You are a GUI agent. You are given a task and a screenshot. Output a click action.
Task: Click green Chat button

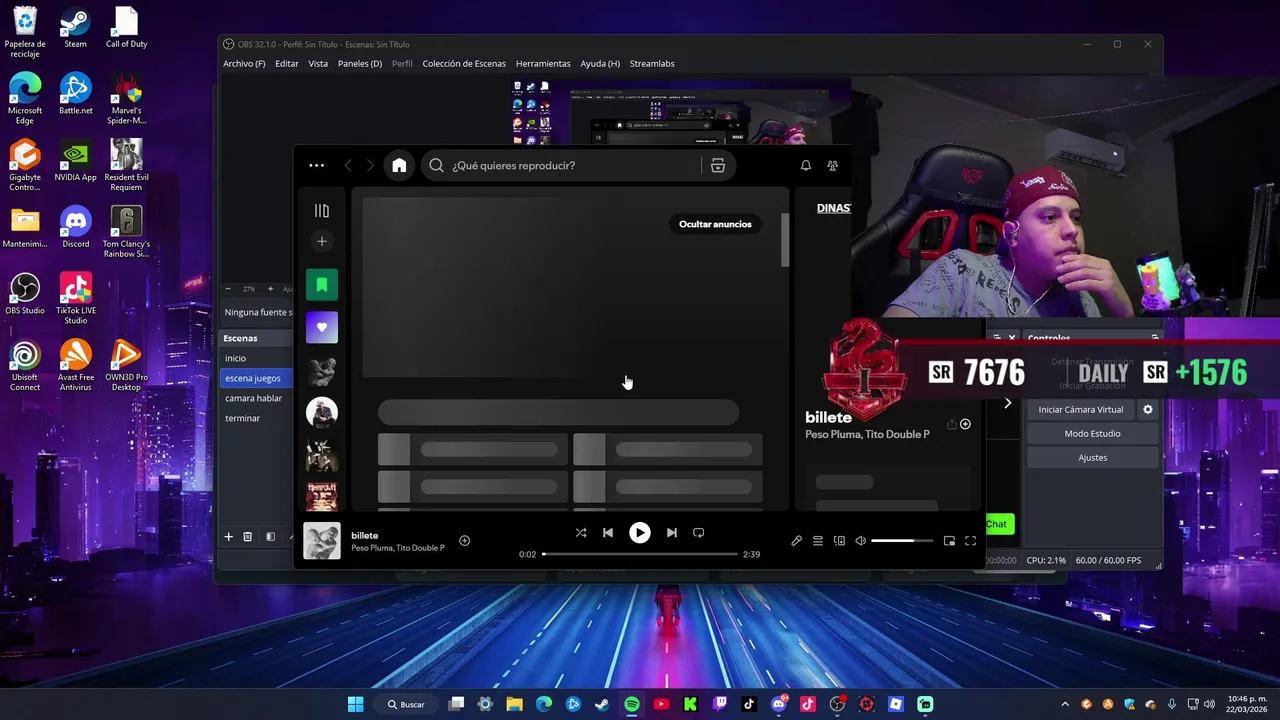tap(999, 524)
